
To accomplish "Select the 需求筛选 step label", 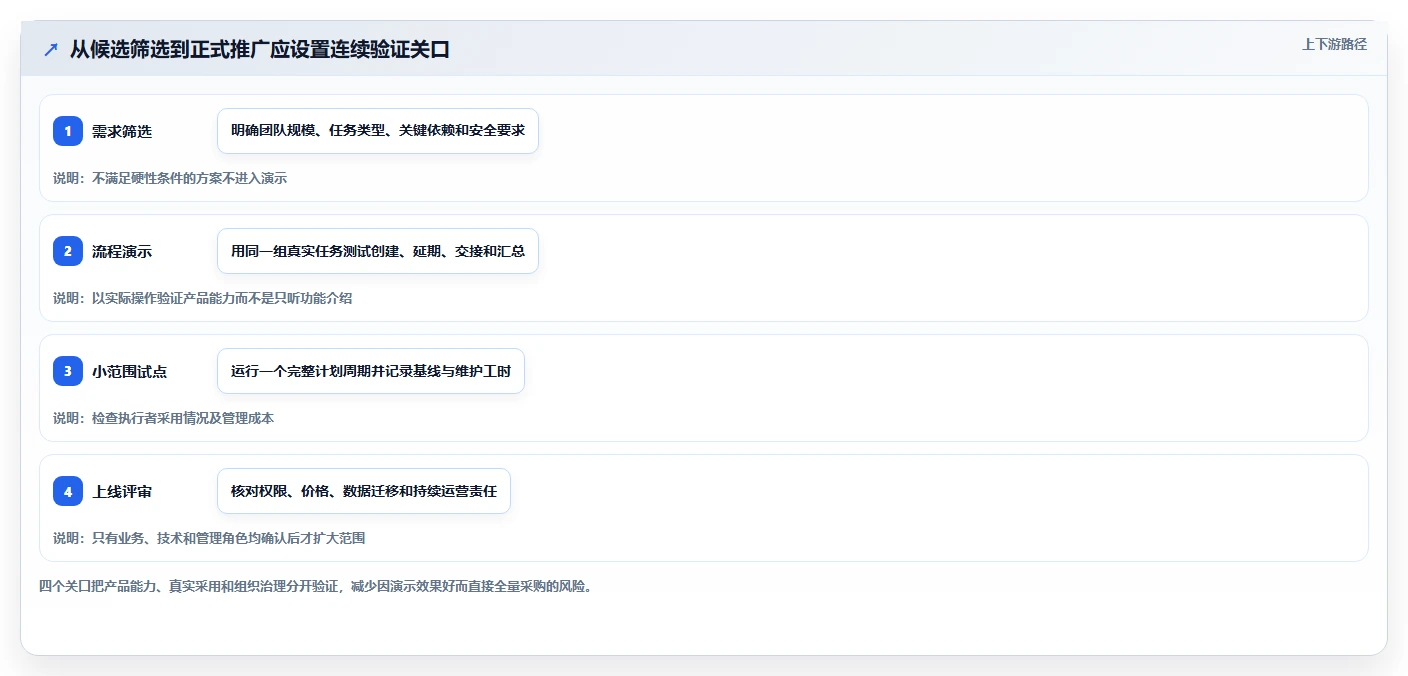I will 122,131.
